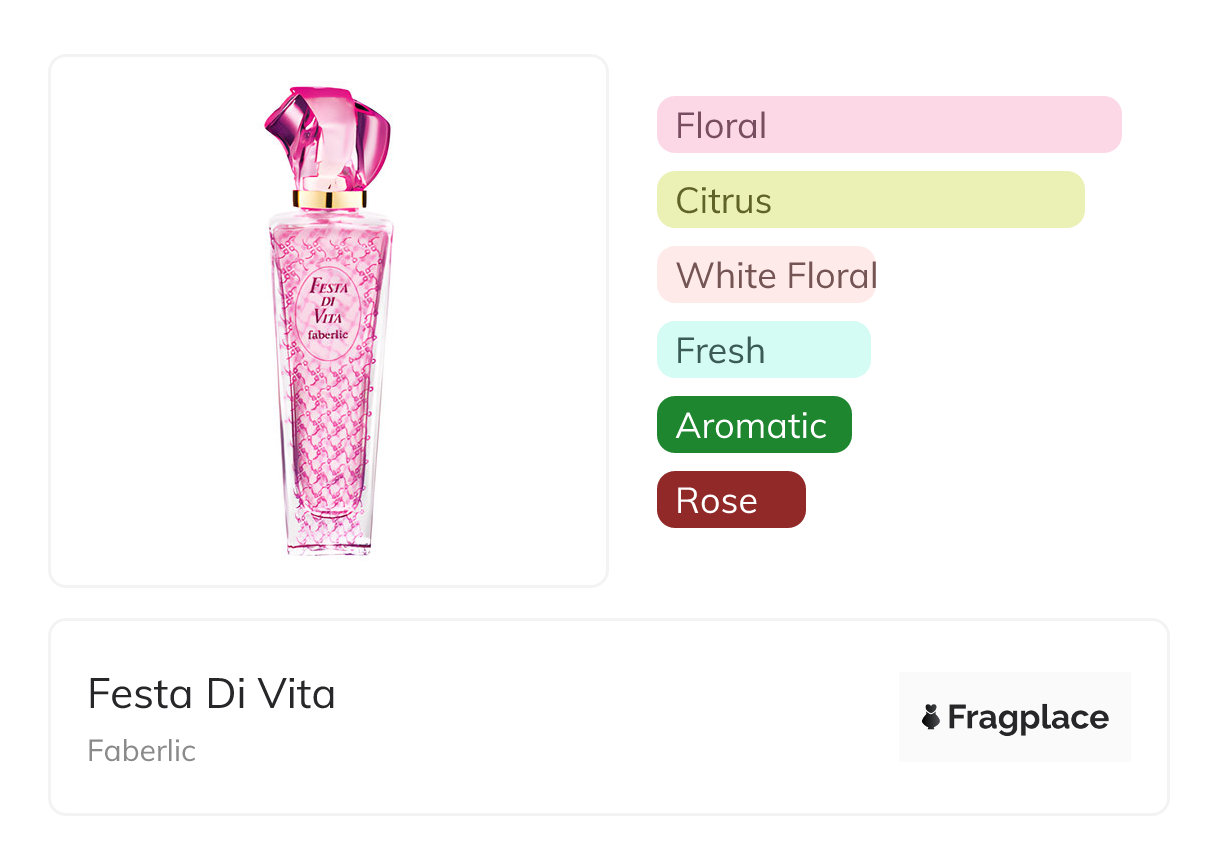Click the dark red Rose accord tag

pos(730,500)
